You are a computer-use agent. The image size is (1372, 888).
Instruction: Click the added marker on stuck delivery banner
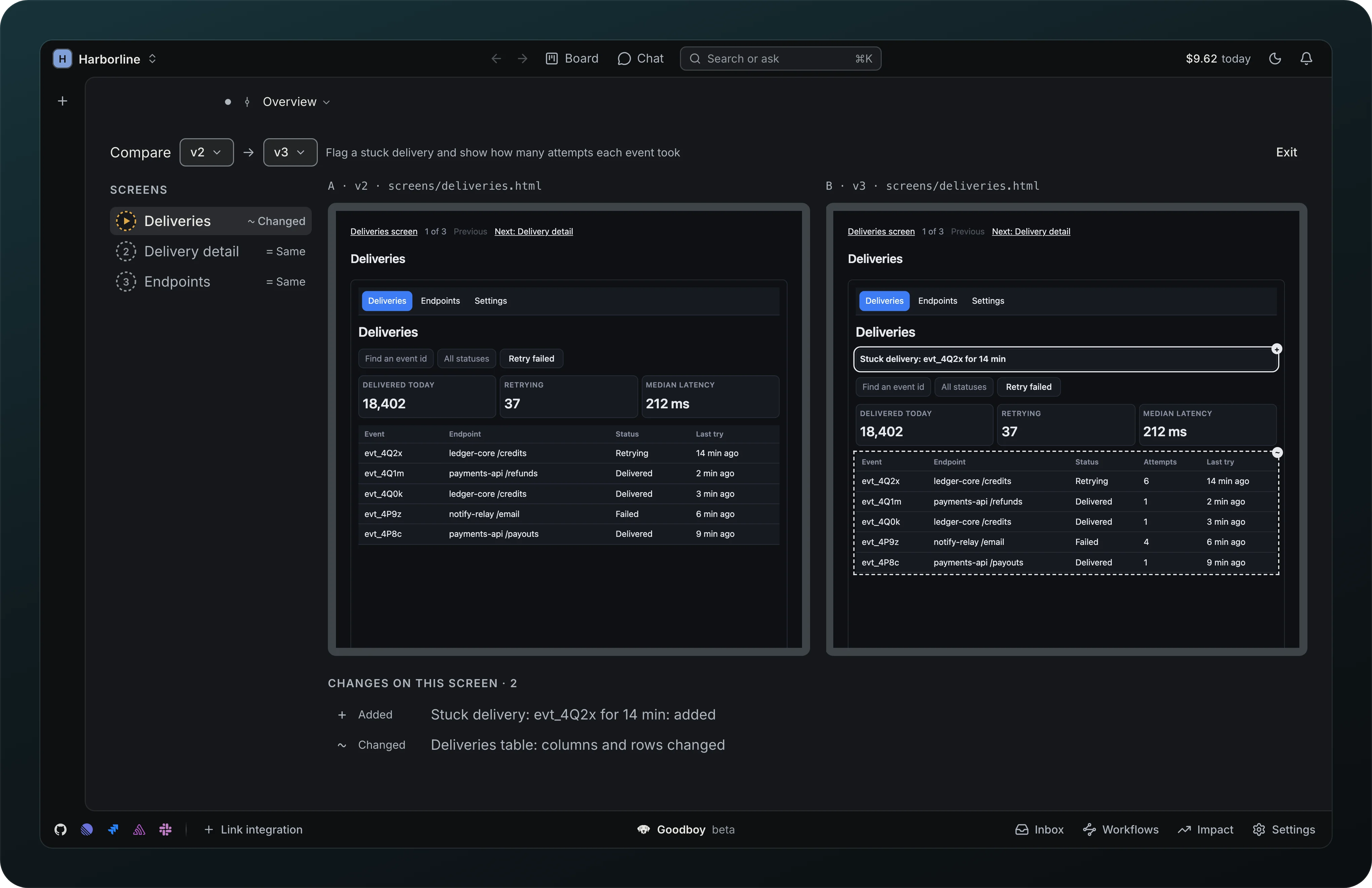point(1277,349)
